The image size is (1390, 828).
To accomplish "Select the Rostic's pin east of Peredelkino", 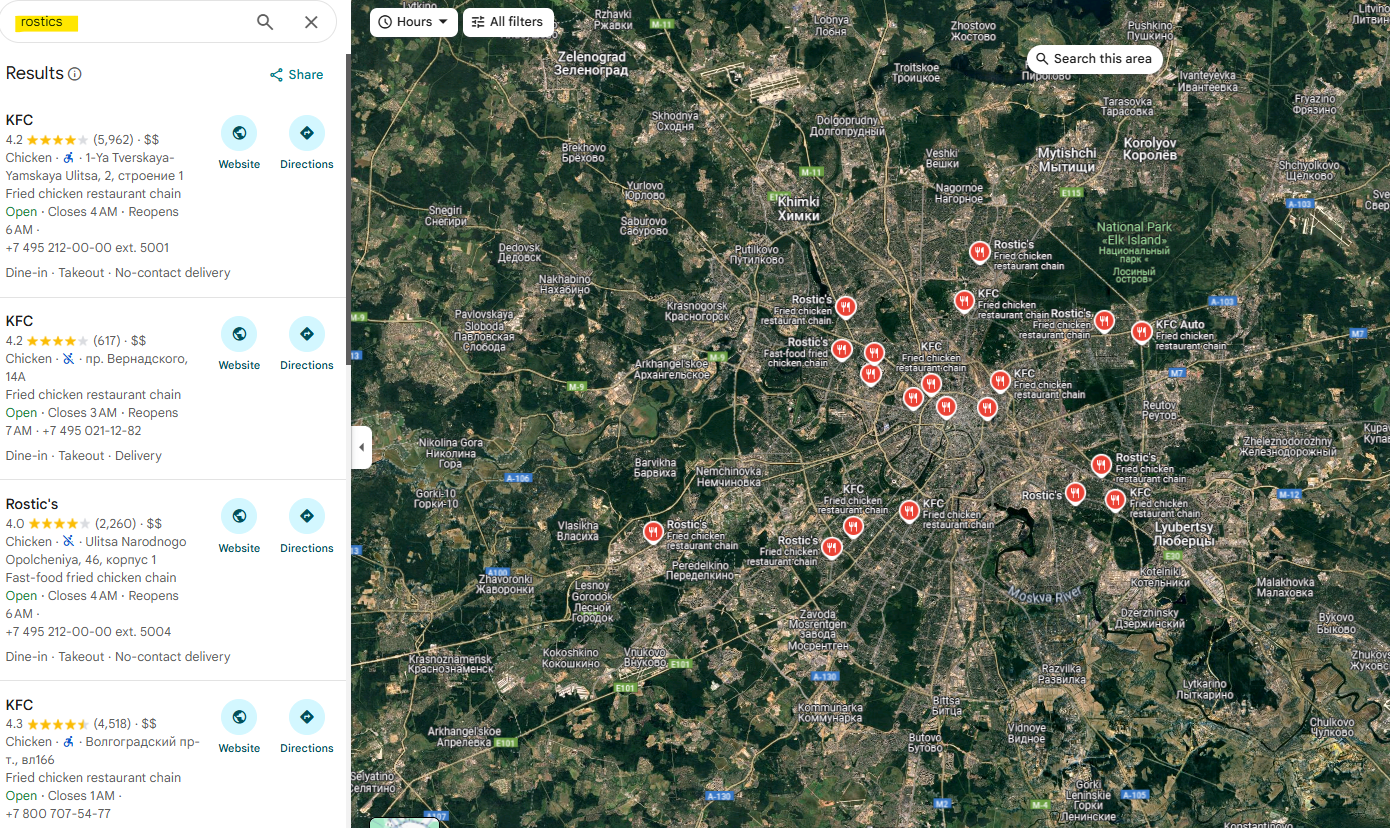I will (x=831, y=547).
